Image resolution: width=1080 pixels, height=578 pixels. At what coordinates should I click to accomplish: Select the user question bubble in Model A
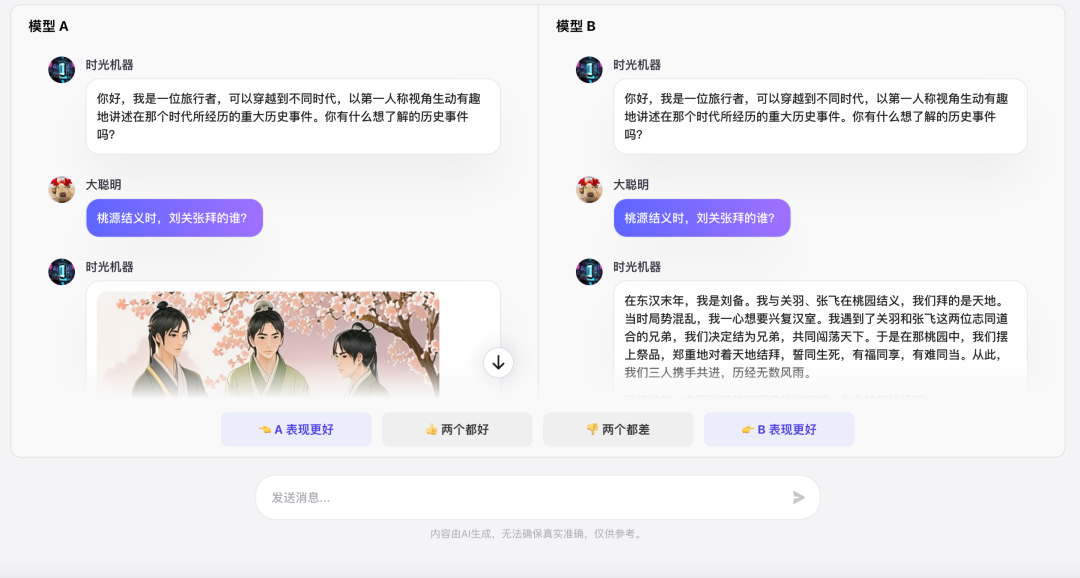(174, 218)
